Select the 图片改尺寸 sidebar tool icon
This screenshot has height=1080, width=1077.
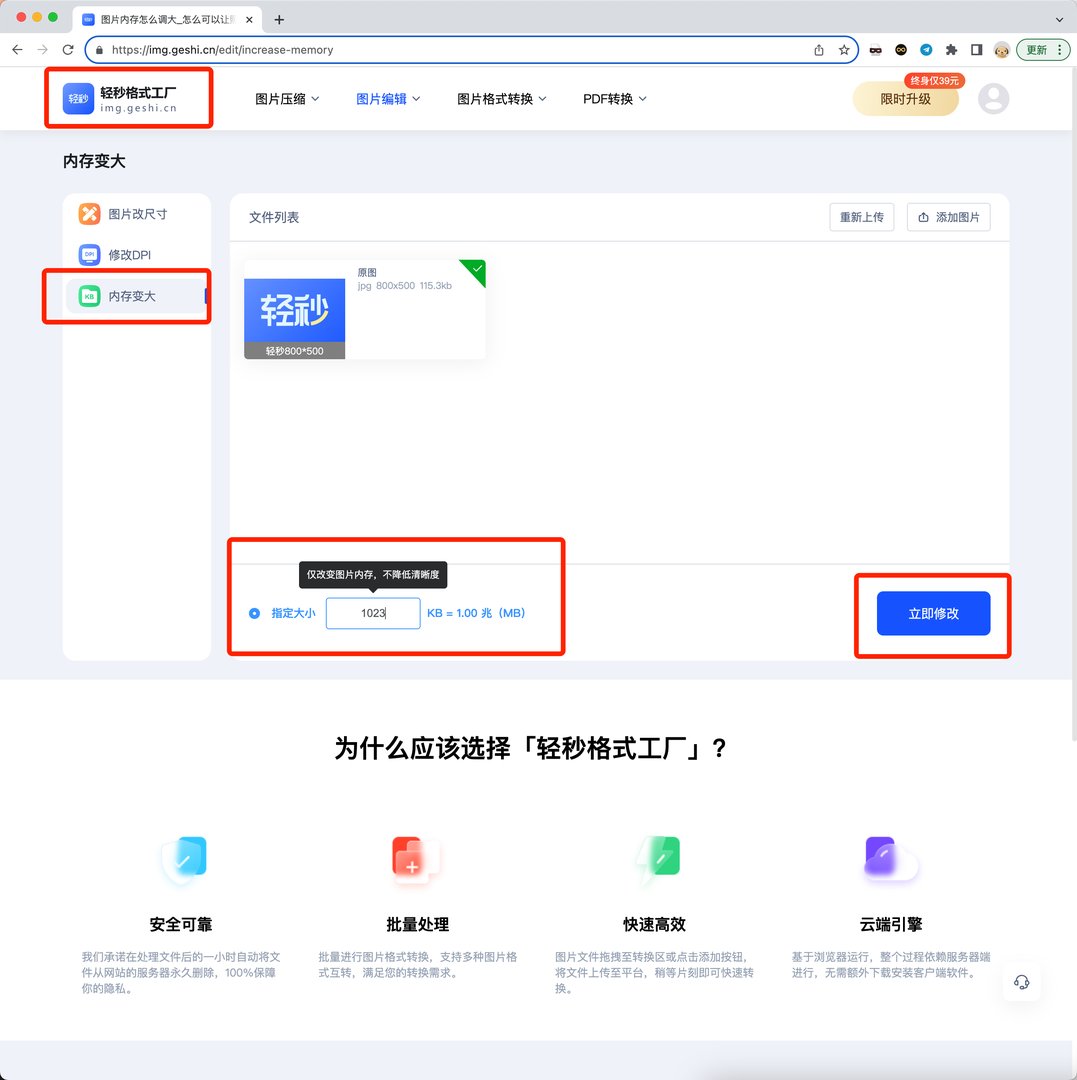pyautogui.click(x=88, y=213)
